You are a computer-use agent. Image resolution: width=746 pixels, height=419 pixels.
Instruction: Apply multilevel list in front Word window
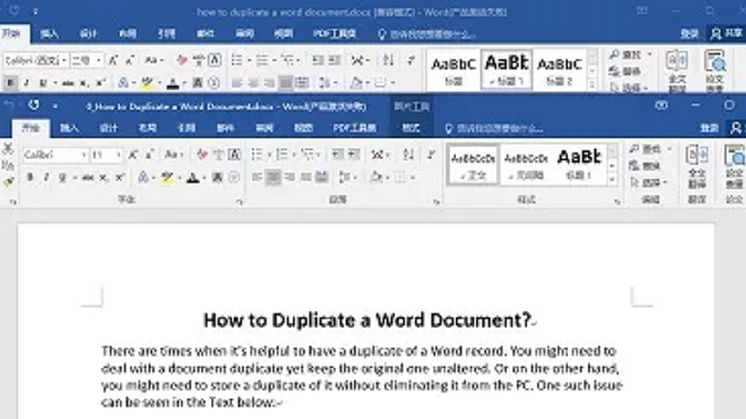tap(308, 155)
